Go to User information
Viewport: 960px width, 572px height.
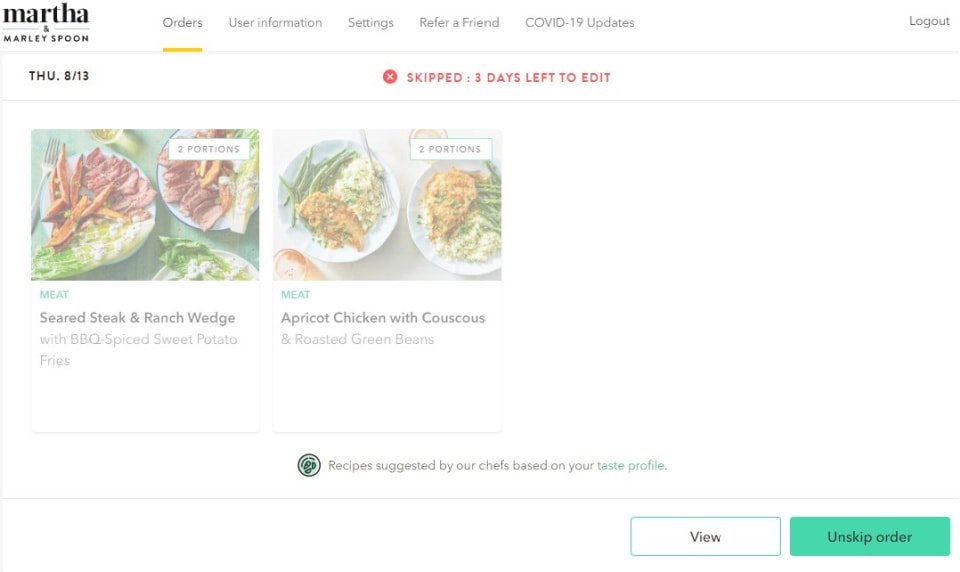275,23
